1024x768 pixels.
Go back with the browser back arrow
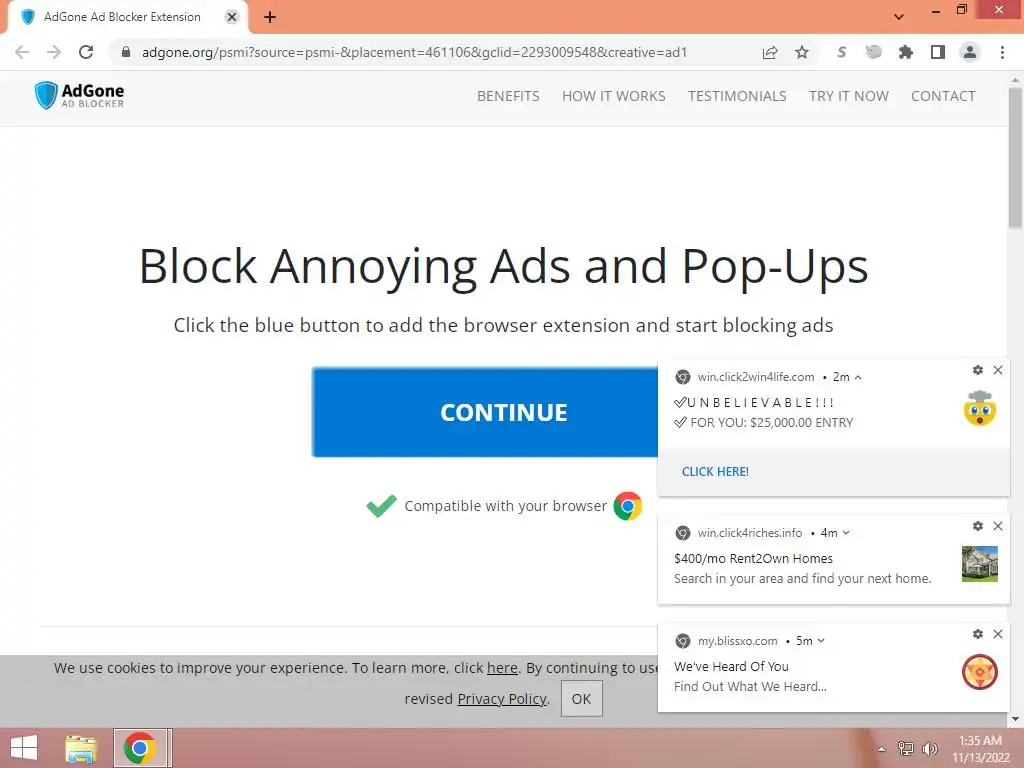tap(22, 52)
